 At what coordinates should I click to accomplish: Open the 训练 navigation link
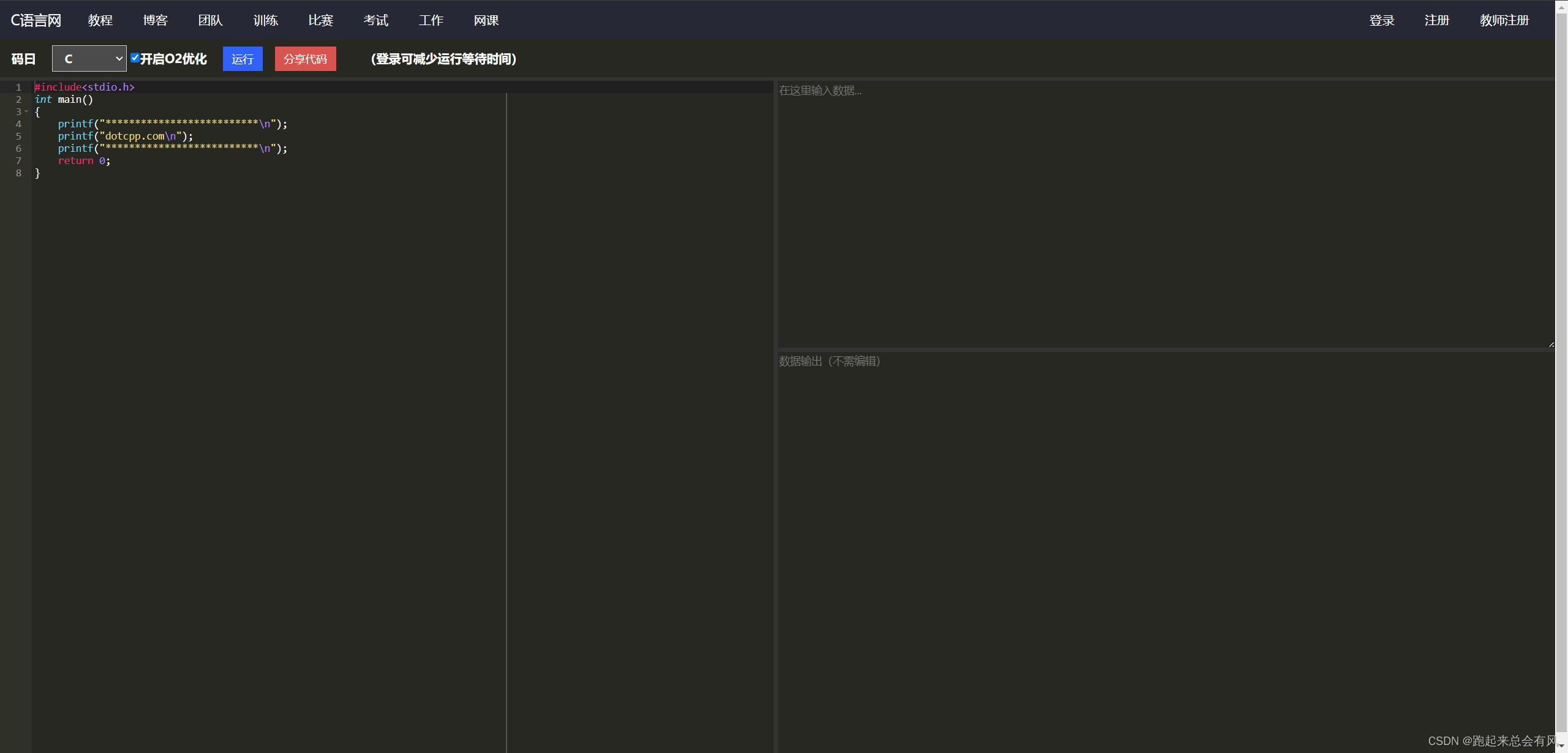tap(266, 20)
